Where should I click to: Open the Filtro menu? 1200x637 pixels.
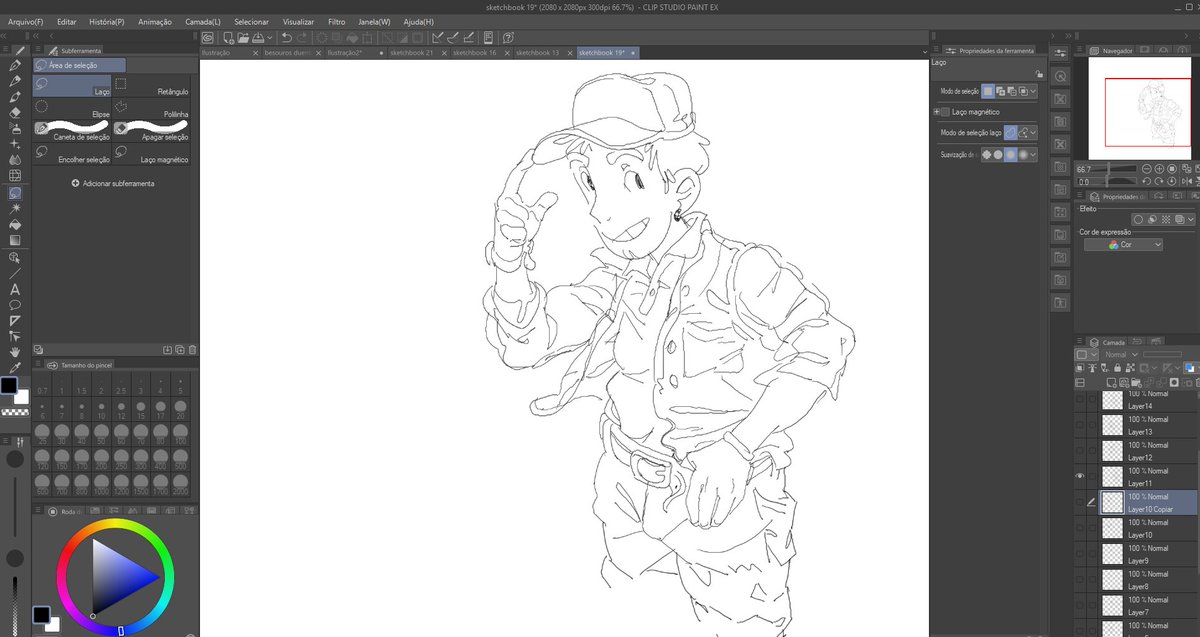(x=337, y=21)
